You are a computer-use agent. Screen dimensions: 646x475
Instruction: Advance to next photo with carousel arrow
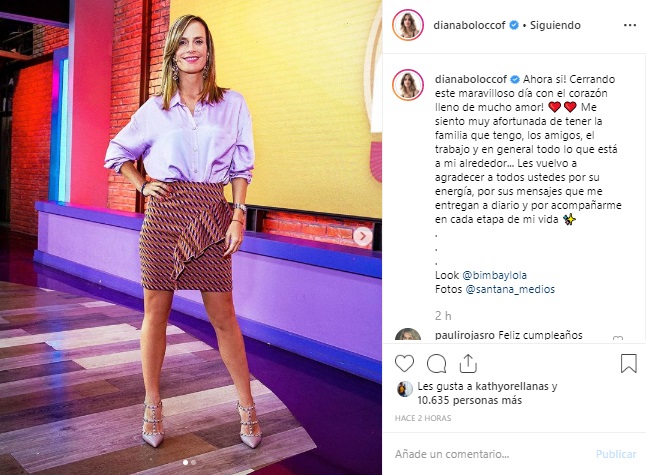point(363,236)
